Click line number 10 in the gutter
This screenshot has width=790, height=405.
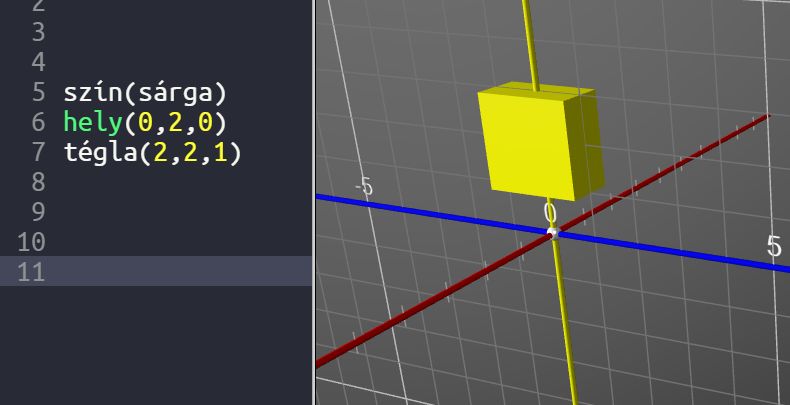(32, 242)
